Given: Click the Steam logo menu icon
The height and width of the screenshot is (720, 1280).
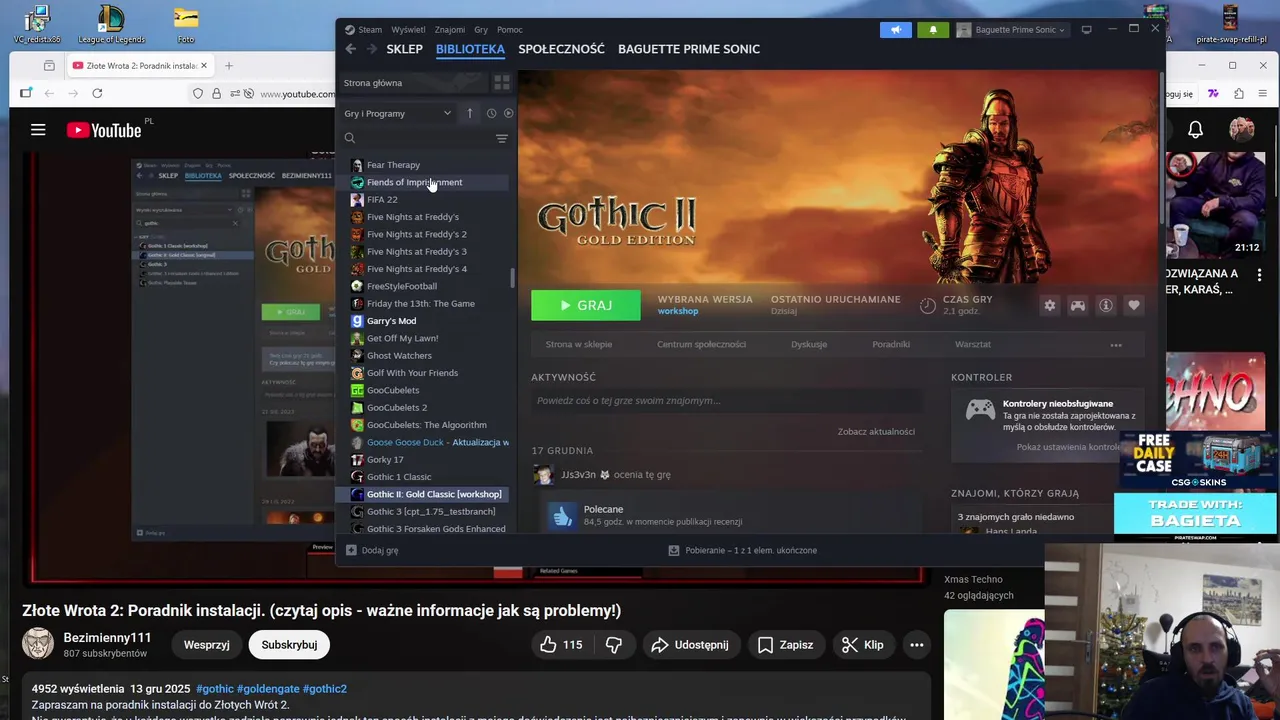Looking at the screenshot, I should [349, 30].
